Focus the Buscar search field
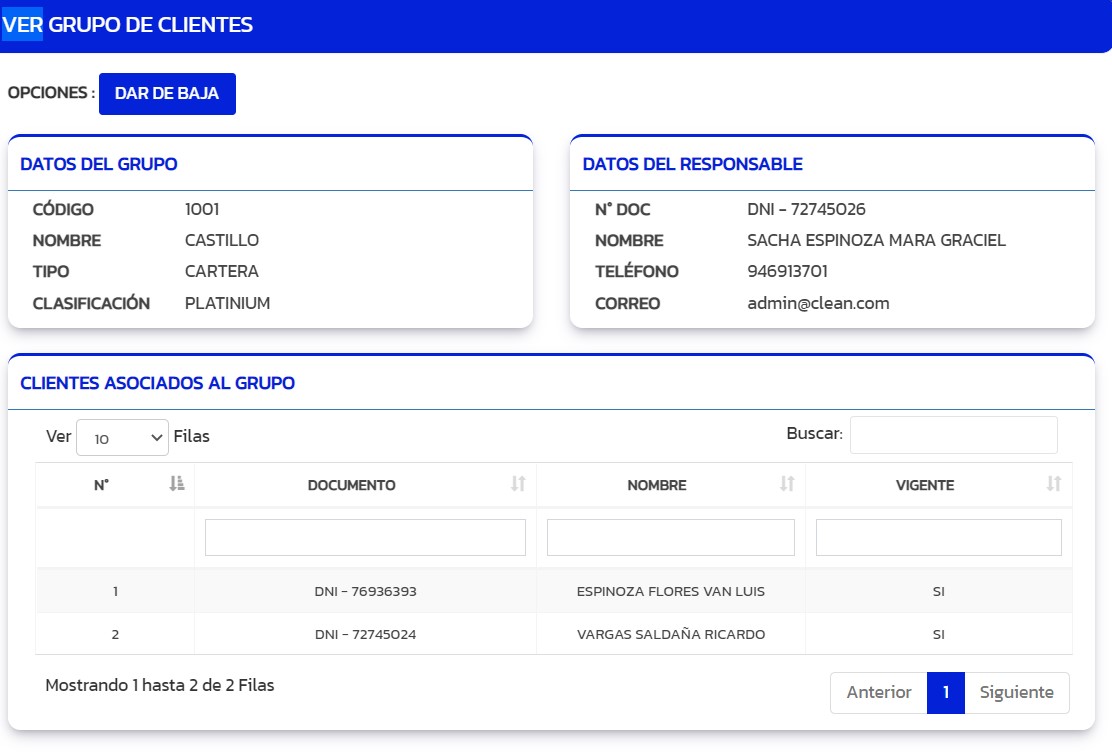 point(953,435)
